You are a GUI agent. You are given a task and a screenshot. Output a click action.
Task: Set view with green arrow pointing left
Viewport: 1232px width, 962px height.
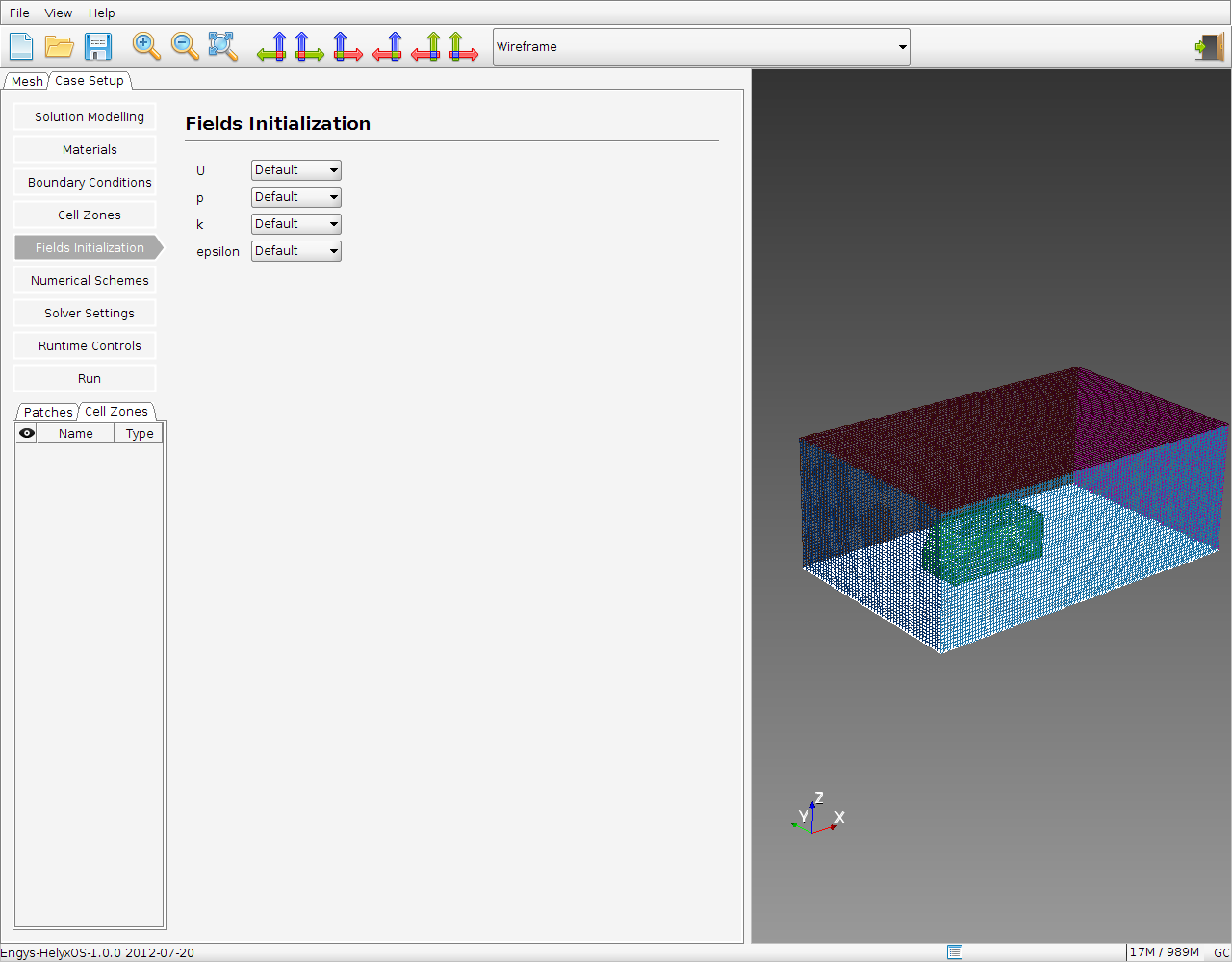coord(271,46)
